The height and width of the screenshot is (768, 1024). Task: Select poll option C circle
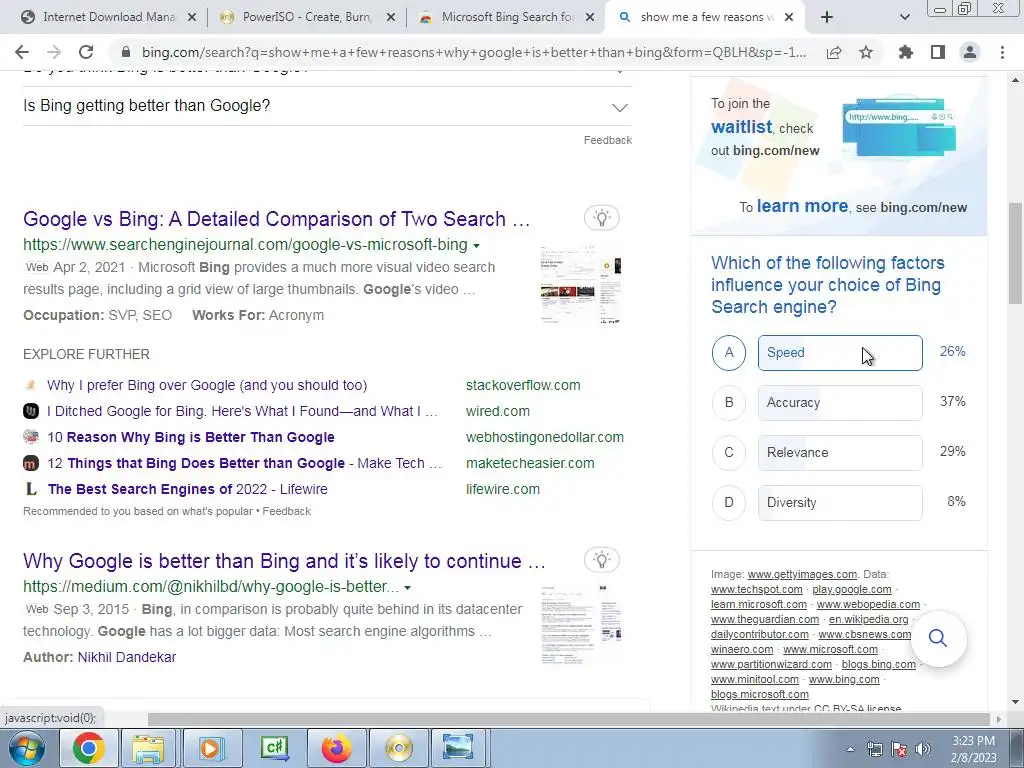tap(729, 453)
